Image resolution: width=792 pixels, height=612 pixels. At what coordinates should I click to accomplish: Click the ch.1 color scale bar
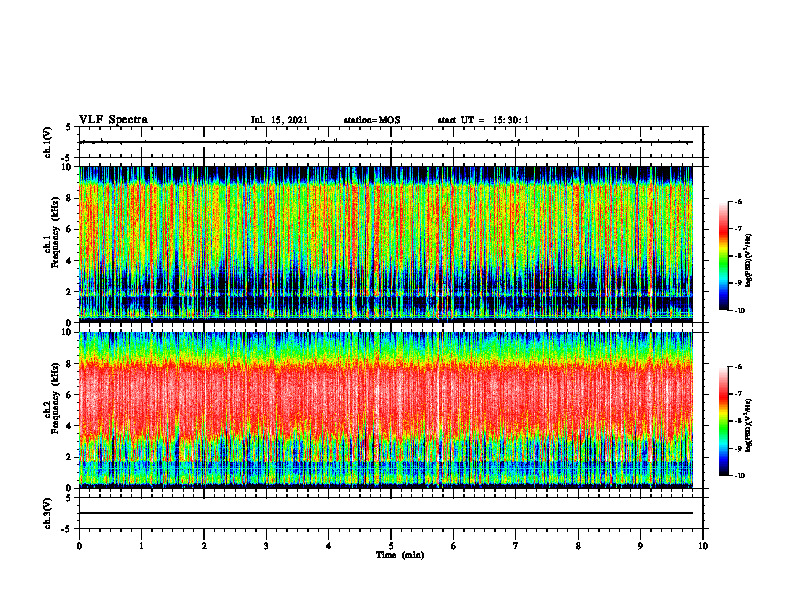[723, 256]
